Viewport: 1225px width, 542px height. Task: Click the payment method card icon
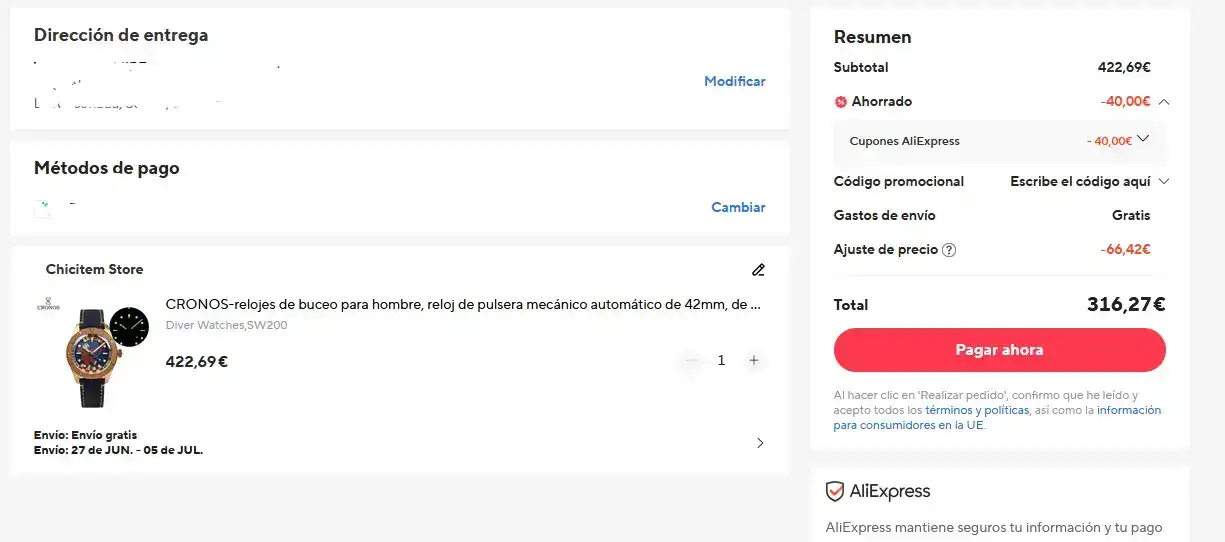tap(43, 208)
